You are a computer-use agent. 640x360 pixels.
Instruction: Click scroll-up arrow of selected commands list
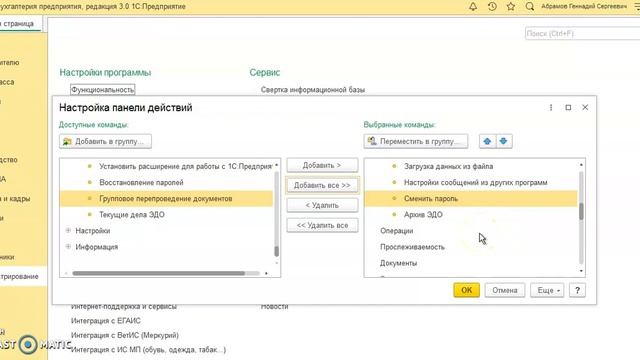coord(581,165)
